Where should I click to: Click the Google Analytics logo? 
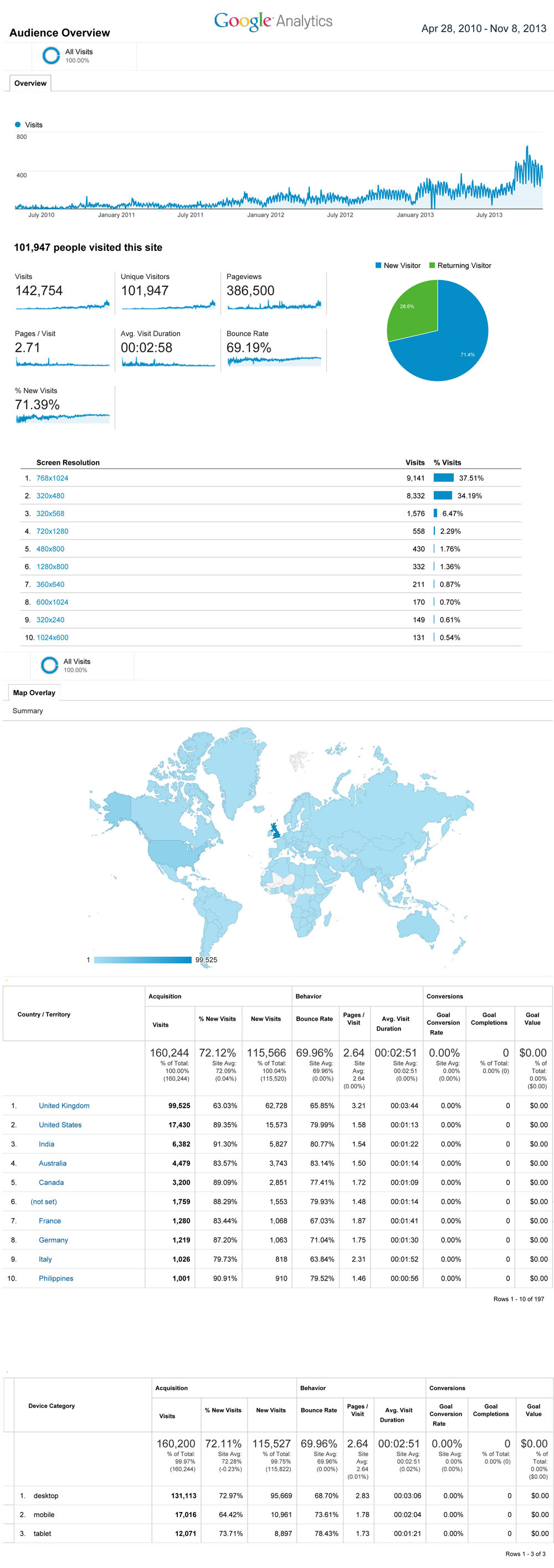click(x=273, y=21)
